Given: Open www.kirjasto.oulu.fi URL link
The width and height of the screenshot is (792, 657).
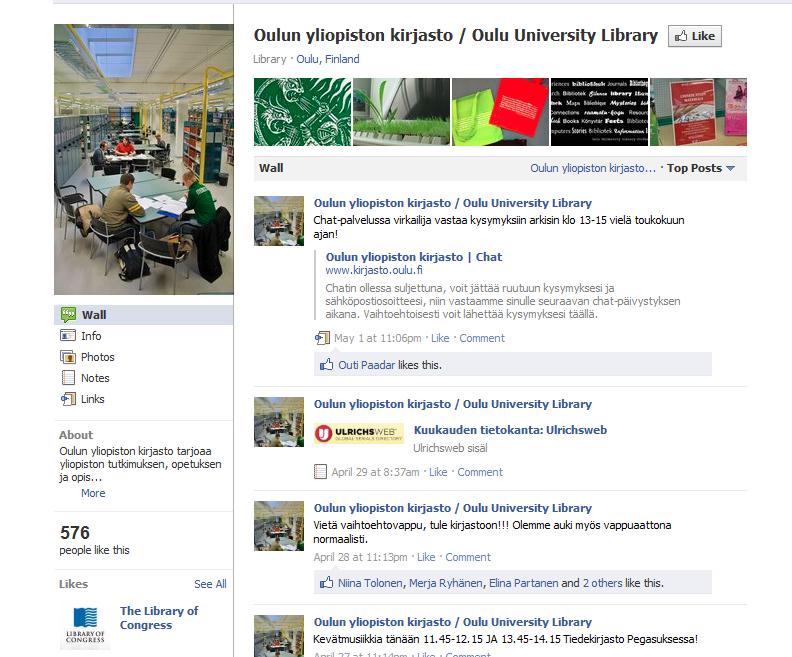Looking at the screenshot, I should (x=374, y=270).
